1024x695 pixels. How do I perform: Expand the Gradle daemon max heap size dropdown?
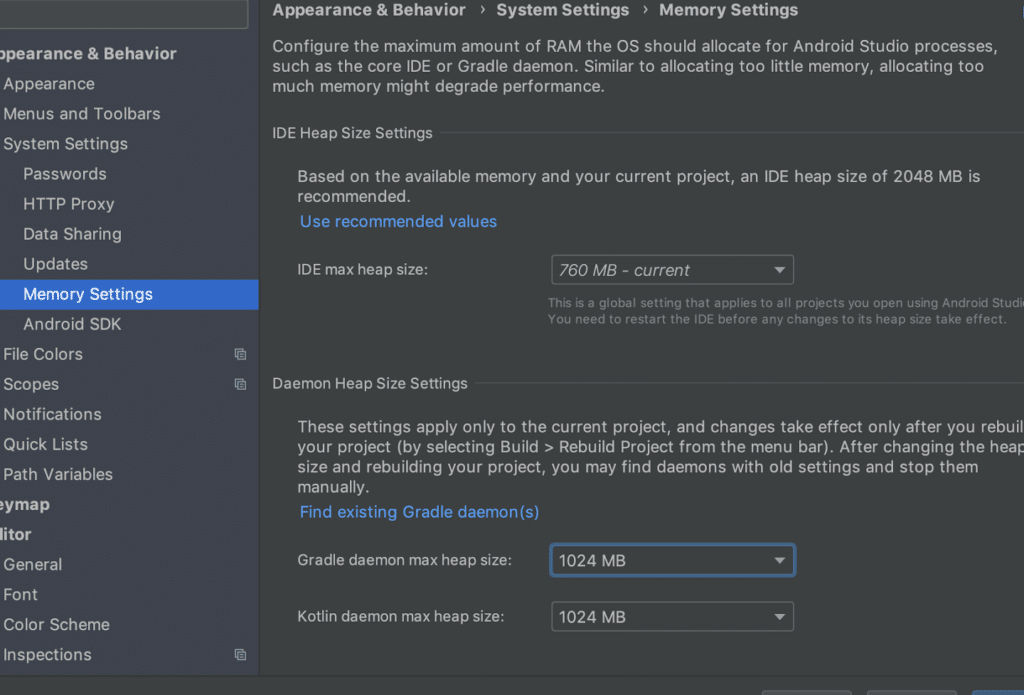[x=672, y=561]
